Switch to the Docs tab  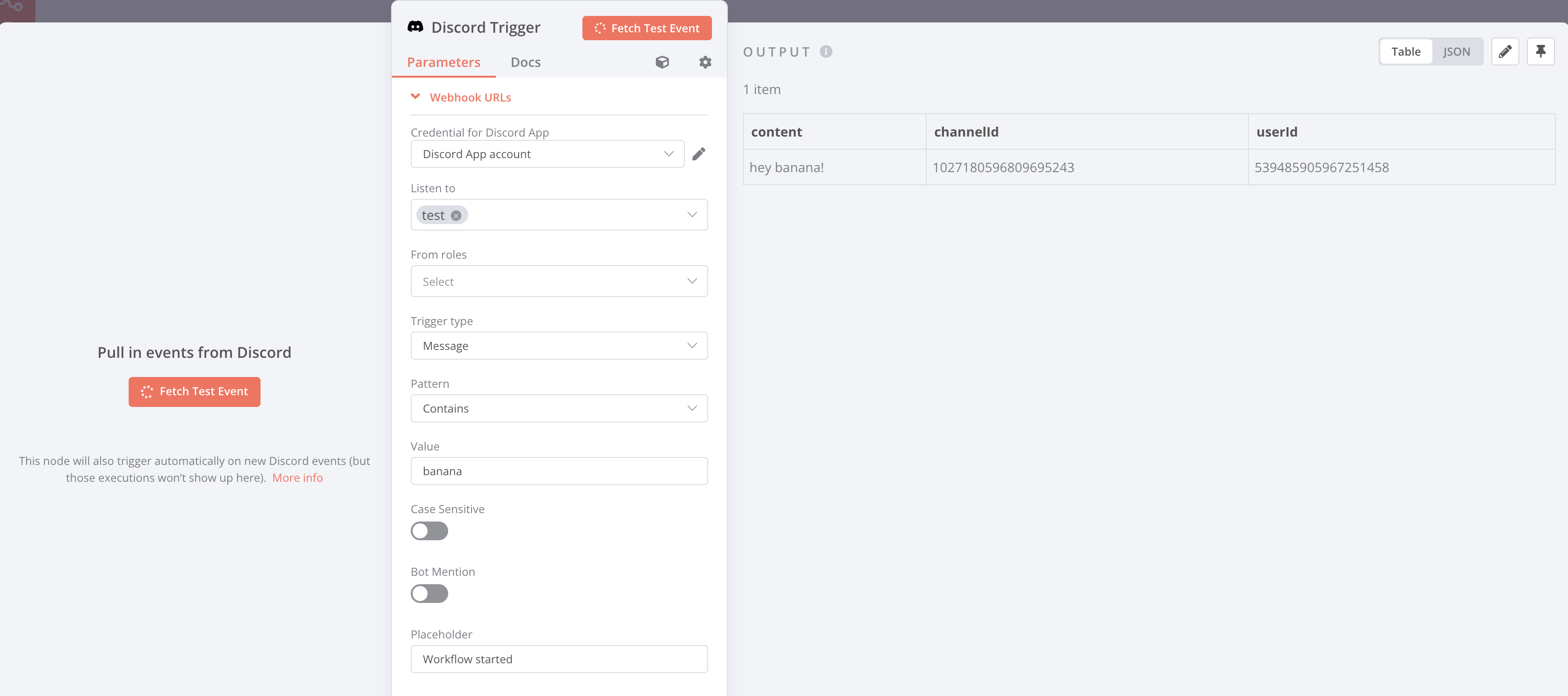click(525, 62)
